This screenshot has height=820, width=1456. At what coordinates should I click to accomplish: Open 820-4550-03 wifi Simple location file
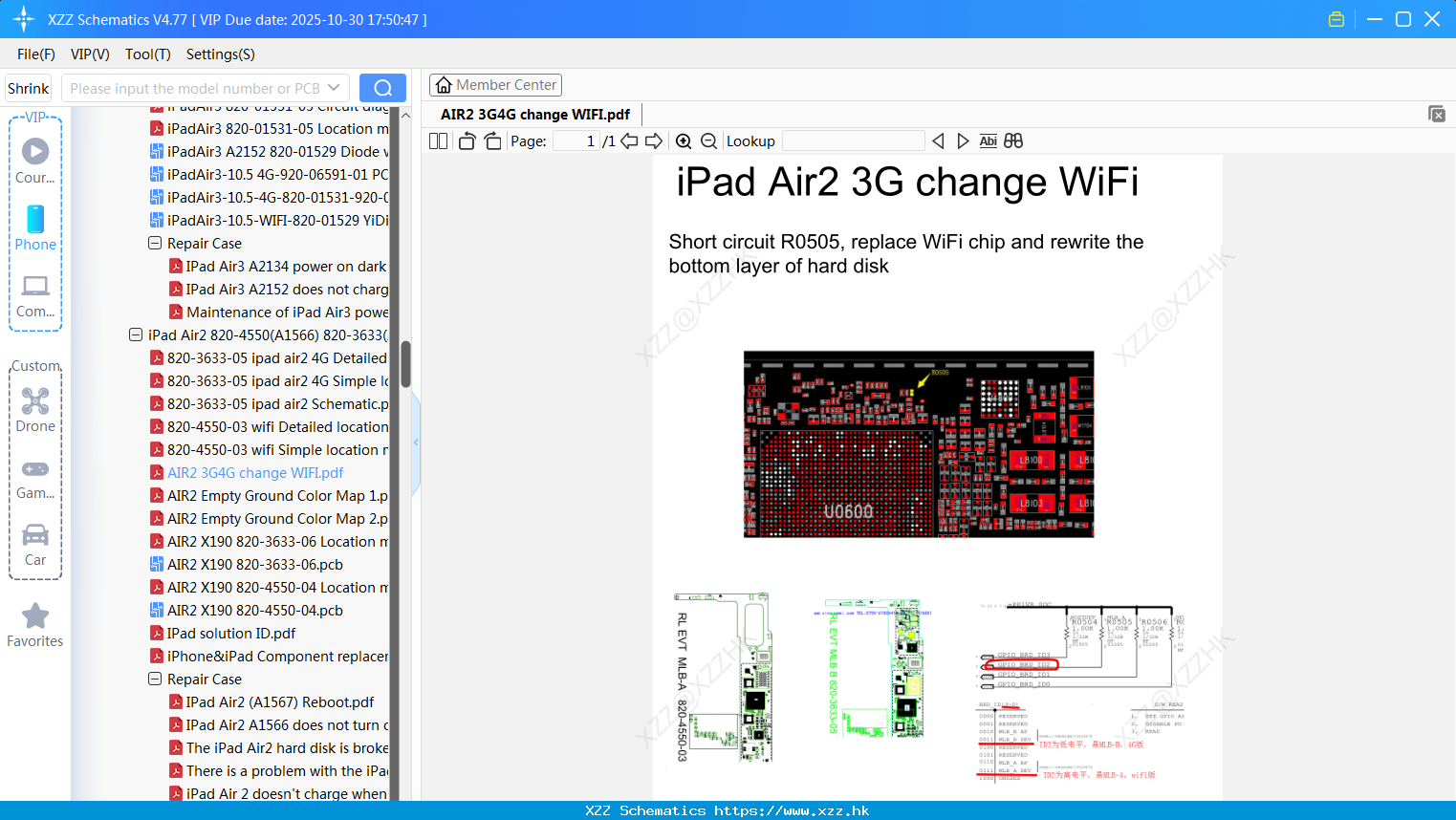point(270,450)
